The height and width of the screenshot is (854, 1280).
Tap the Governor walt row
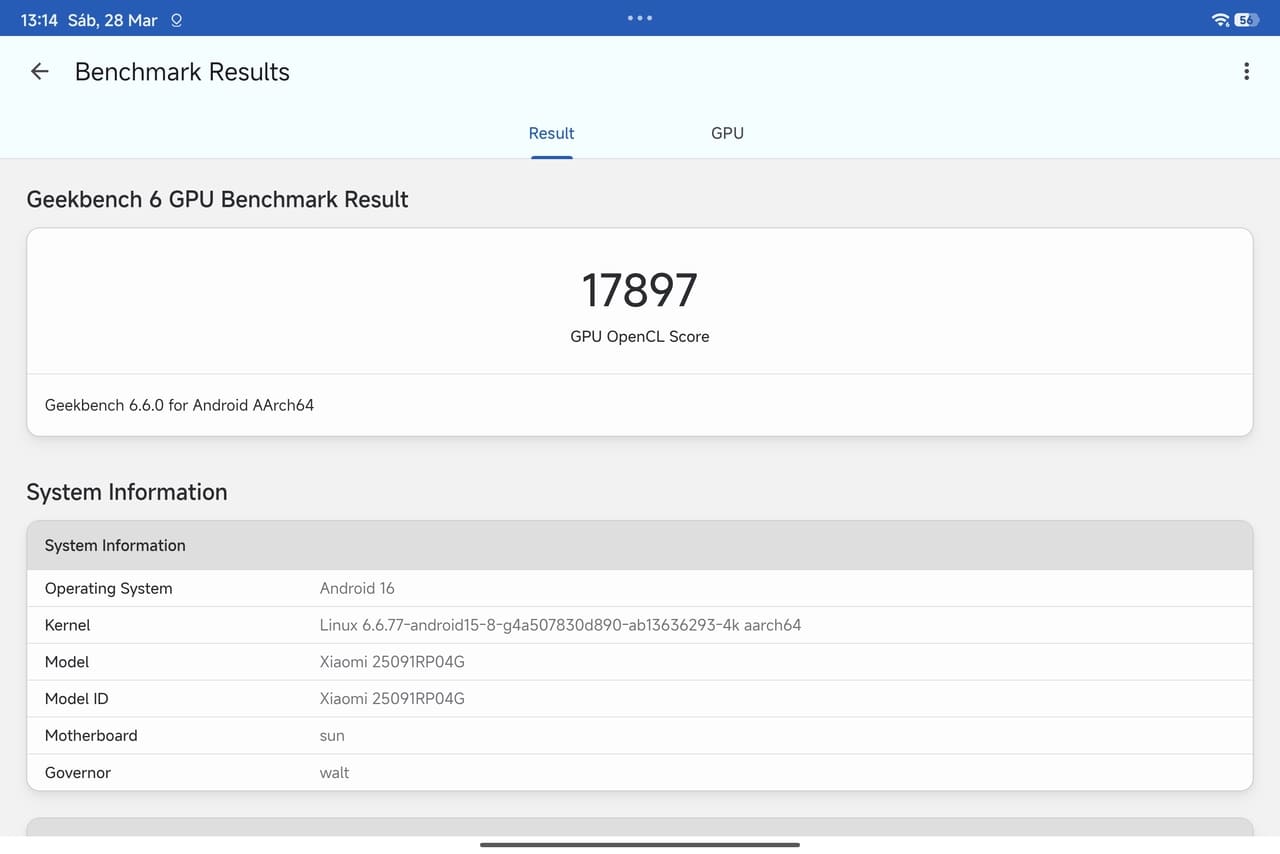pos(639,773)
